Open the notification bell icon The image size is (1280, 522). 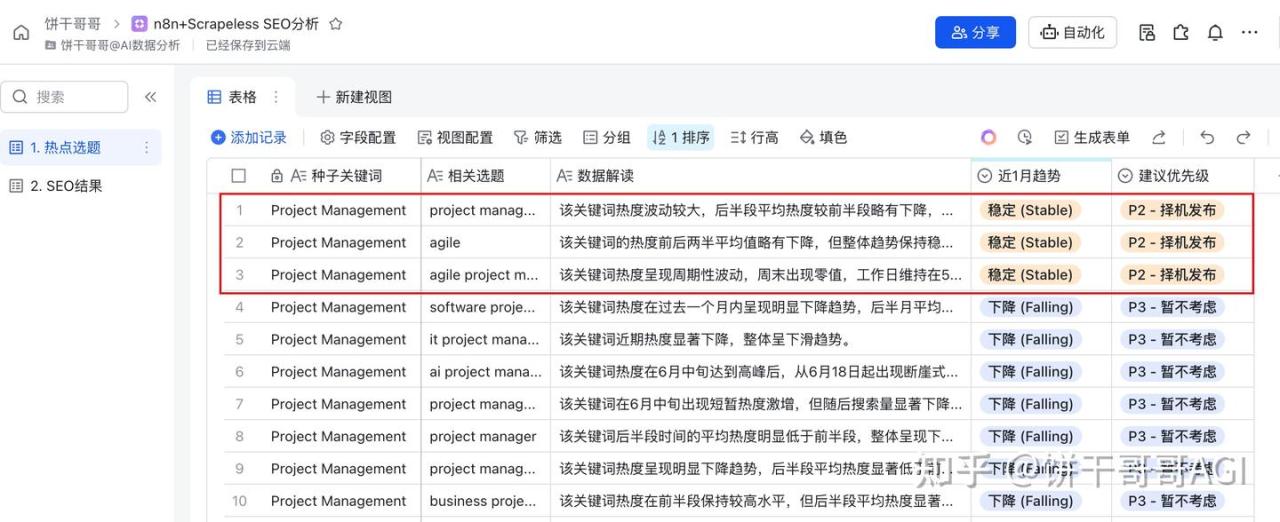point(1215,33)
